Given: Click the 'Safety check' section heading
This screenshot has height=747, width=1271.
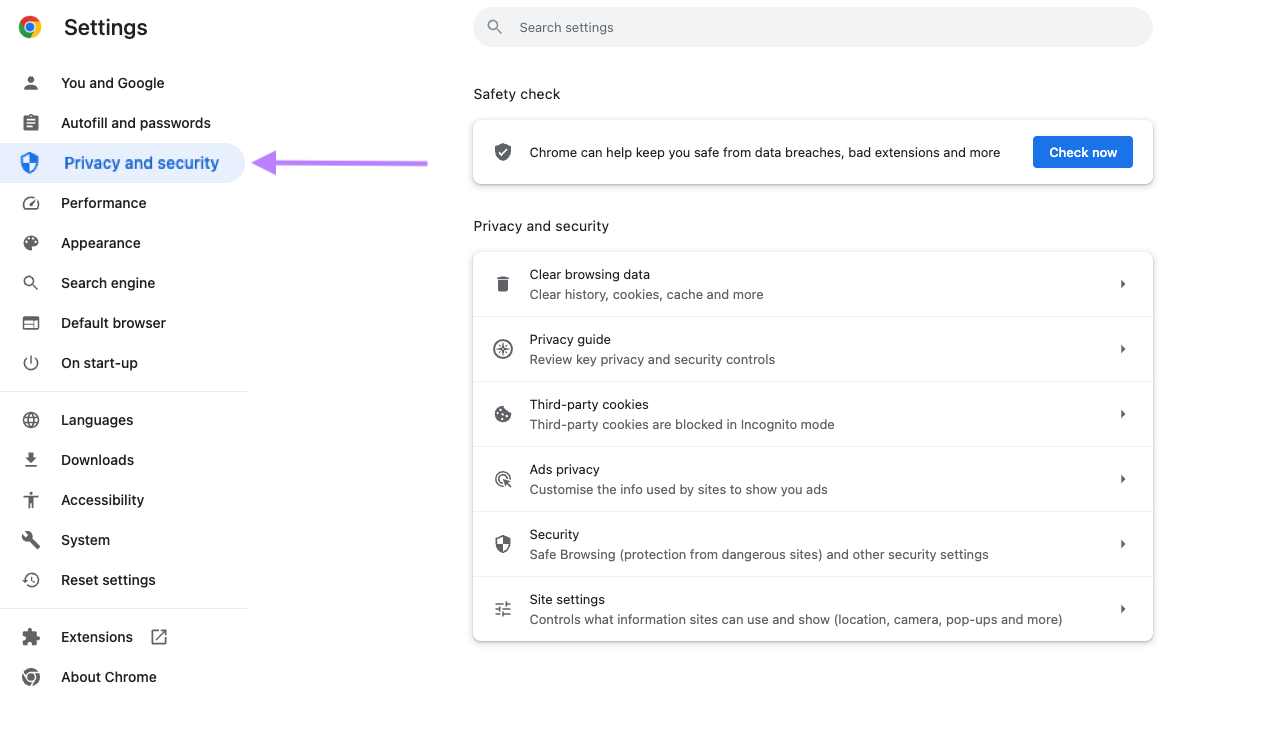Looking at the screenshot, I should pyautogui.click(x=517, y=94).
